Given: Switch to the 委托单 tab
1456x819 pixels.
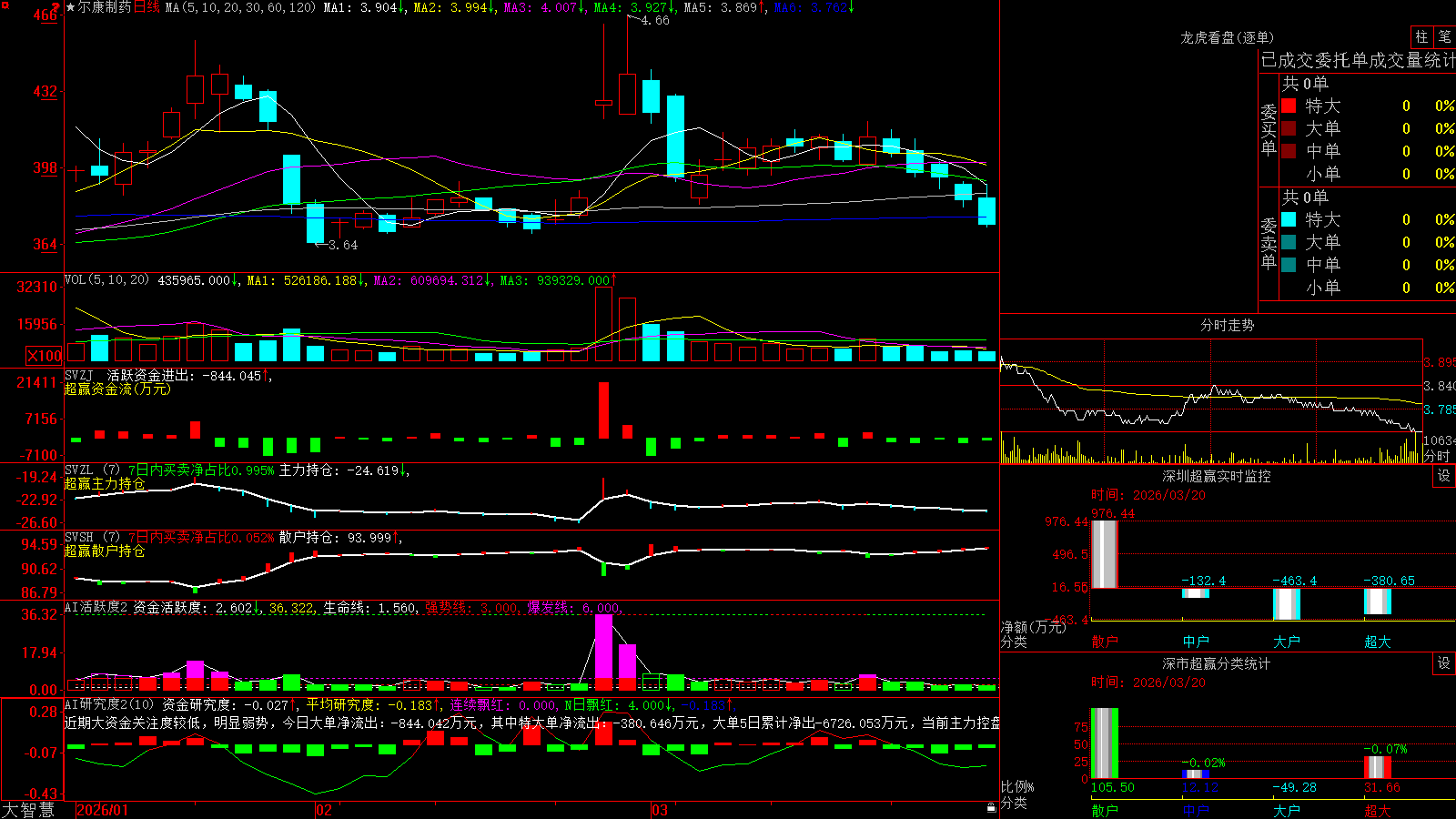Looking at the screenshot, I should point(1341,61).
